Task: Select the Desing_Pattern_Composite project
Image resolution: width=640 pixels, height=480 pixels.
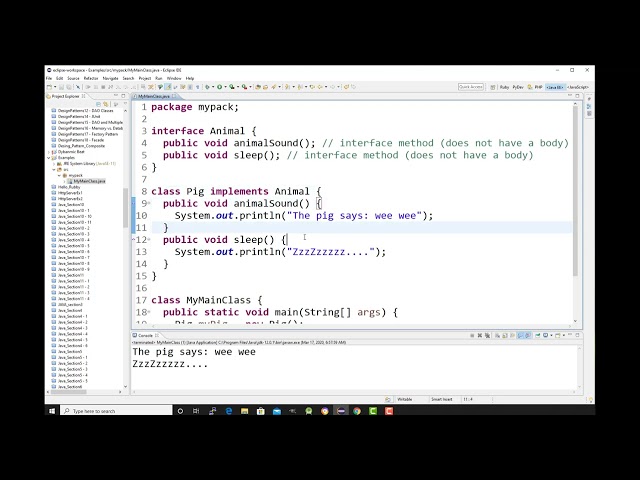Action: click(x=78, y=146)
